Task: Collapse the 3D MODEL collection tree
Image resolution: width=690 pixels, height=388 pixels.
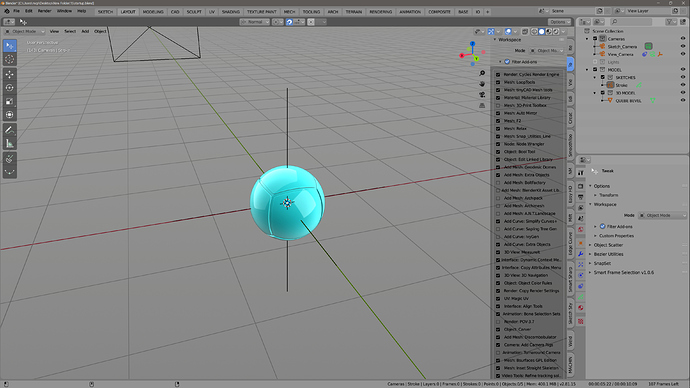Action: click(595, 93)
